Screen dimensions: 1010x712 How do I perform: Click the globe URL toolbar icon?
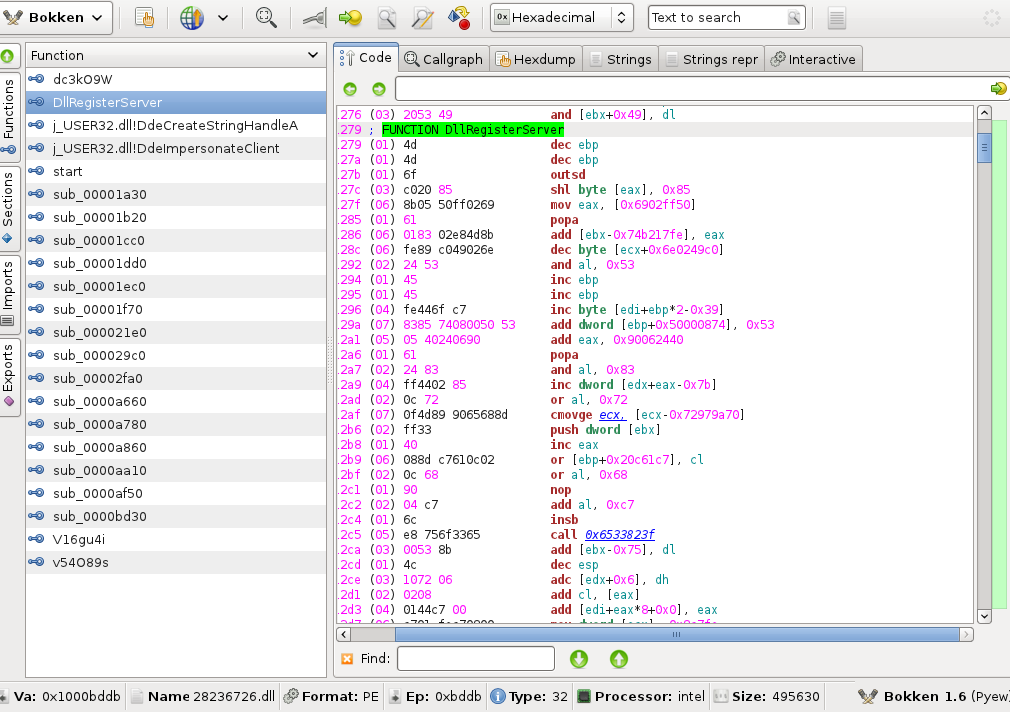[192, 17]
